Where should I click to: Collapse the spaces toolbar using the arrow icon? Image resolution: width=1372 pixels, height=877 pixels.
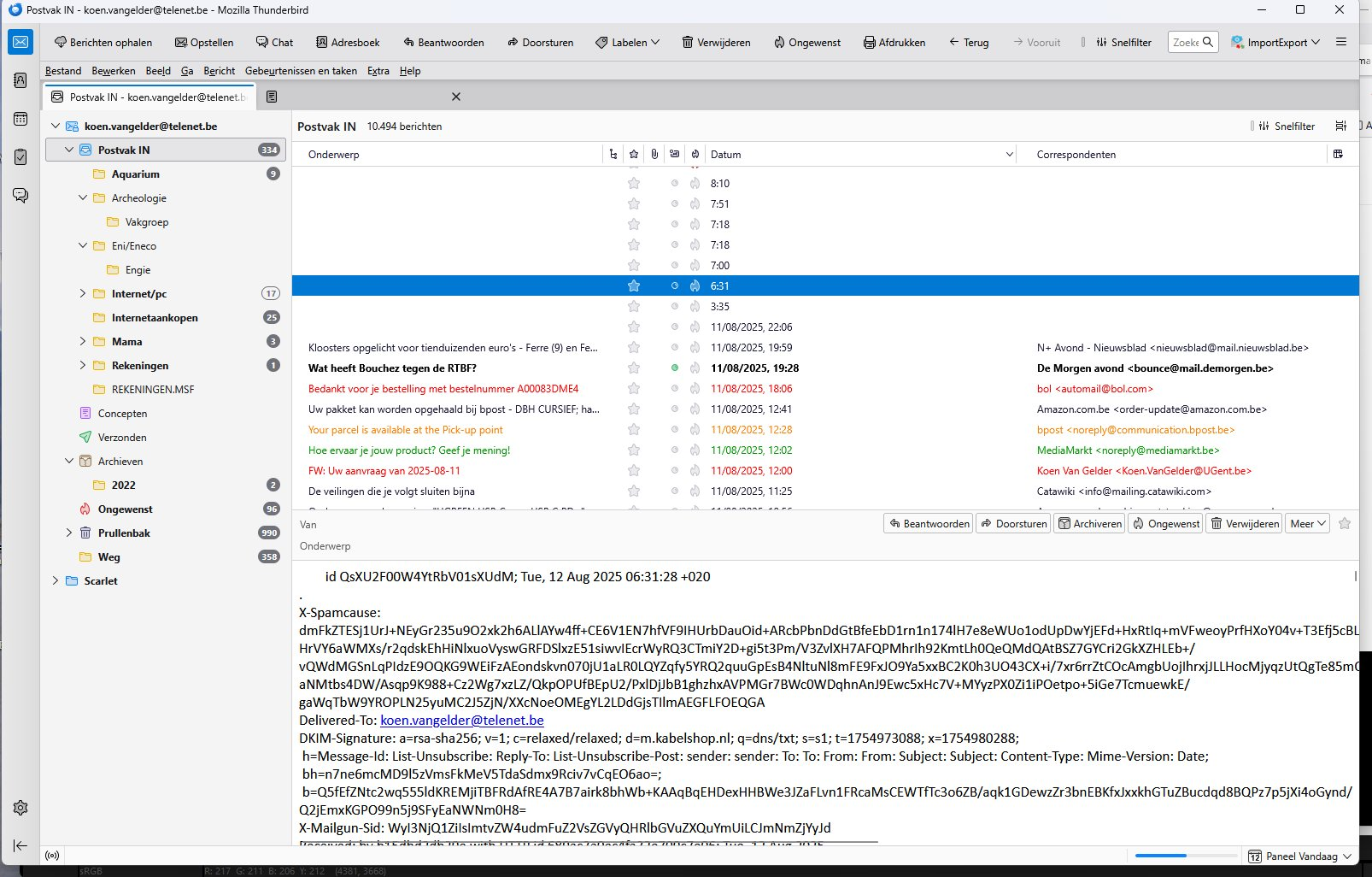pos(21,845)
